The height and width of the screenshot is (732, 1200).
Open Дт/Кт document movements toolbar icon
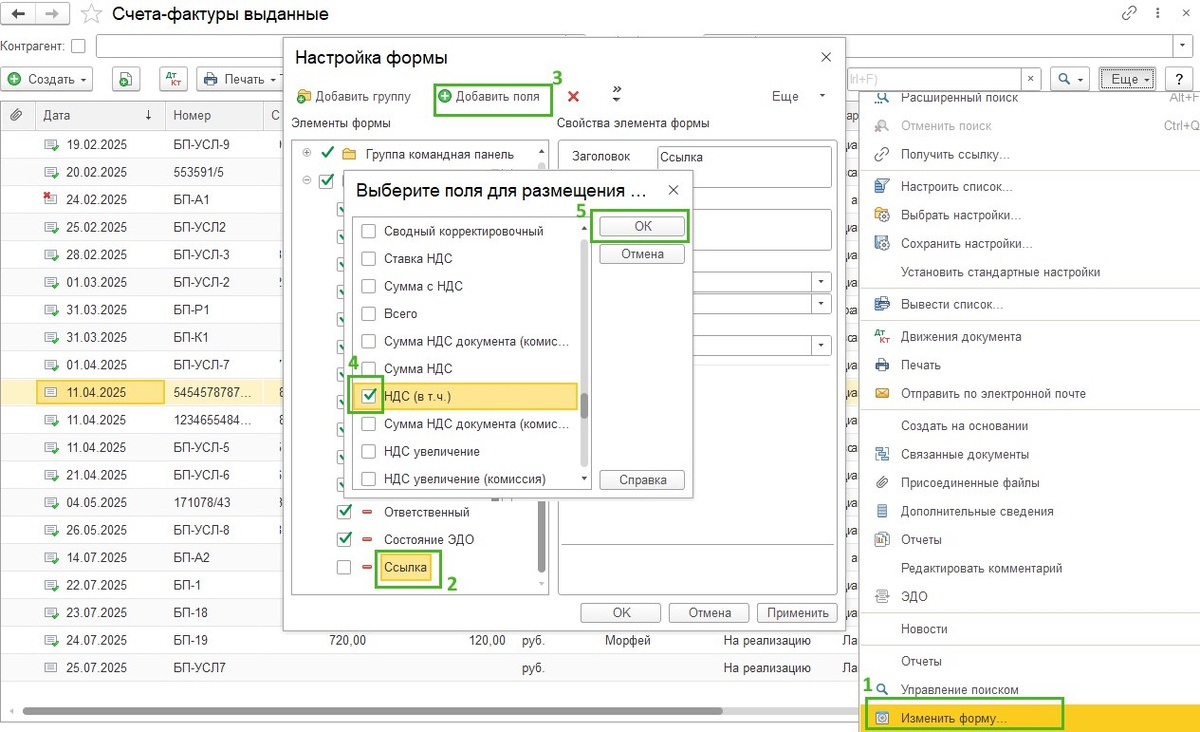coord(172,79)
